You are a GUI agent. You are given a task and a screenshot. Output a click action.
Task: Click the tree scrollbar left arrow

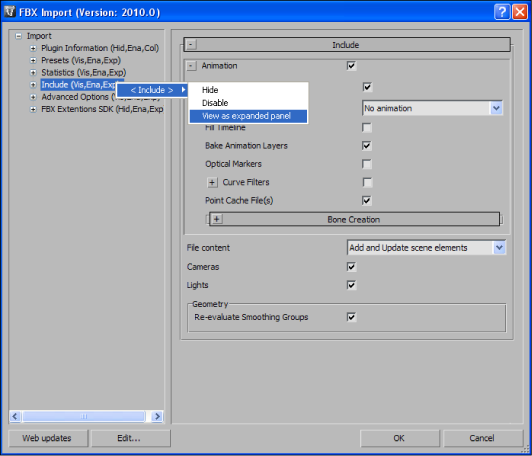coord(15,416)
